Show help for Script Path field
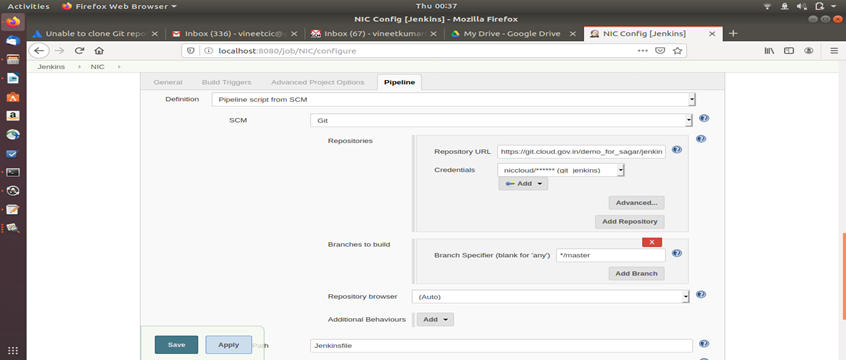The image size is (846, 360). [704, 344]
